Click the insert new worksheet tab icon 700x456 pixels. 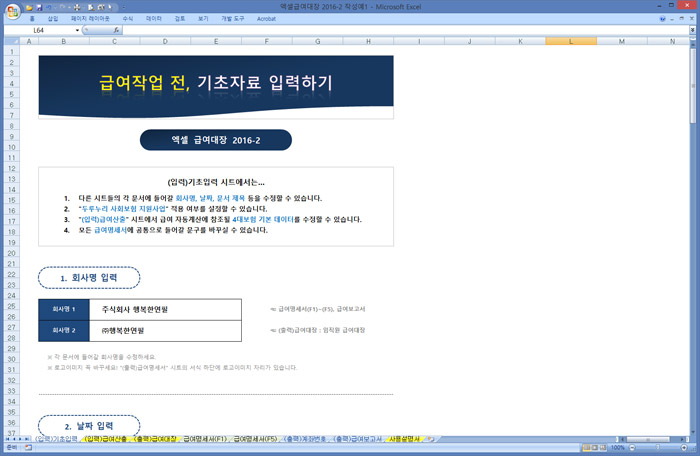click(x=431, y=439)
